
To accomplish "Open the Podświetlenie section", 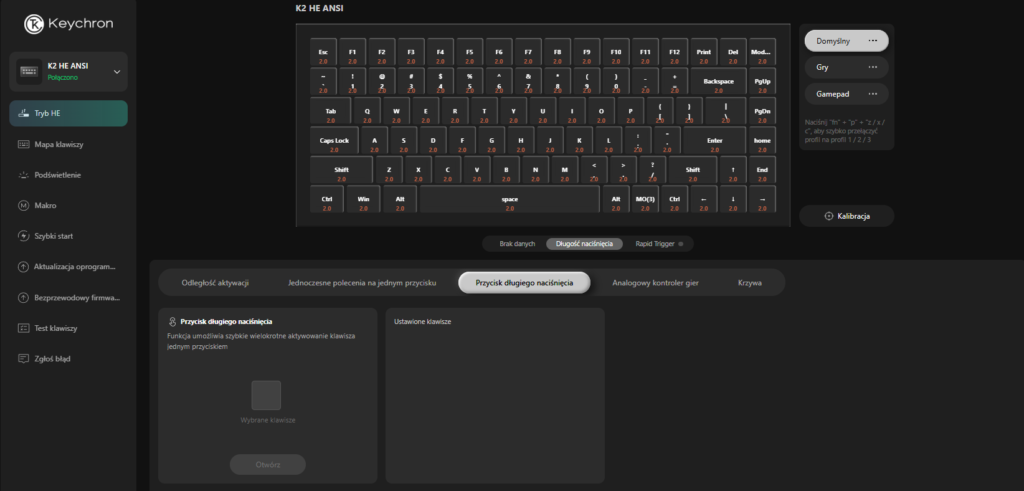I will point(69,175).
